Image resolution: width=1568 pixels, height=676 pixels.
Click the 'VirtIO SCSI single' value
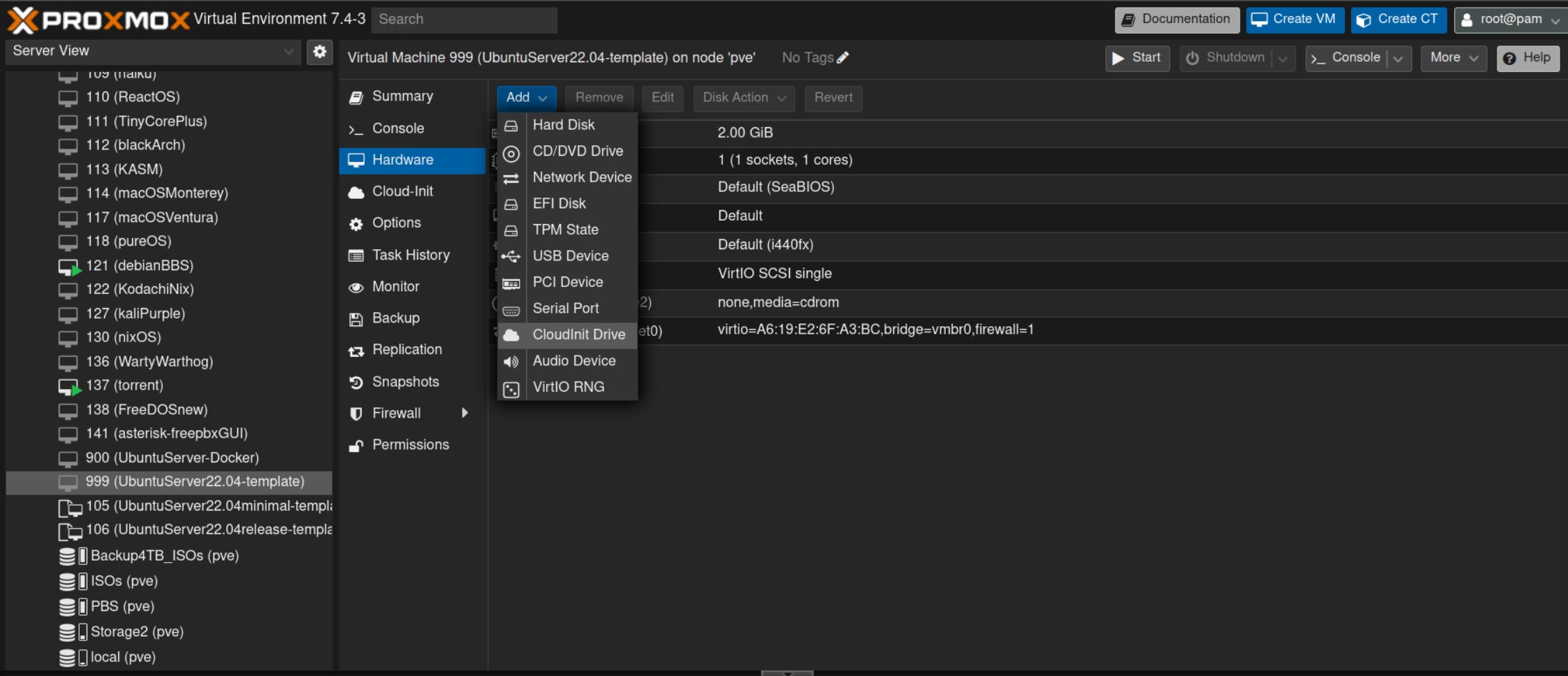[775, 274]
